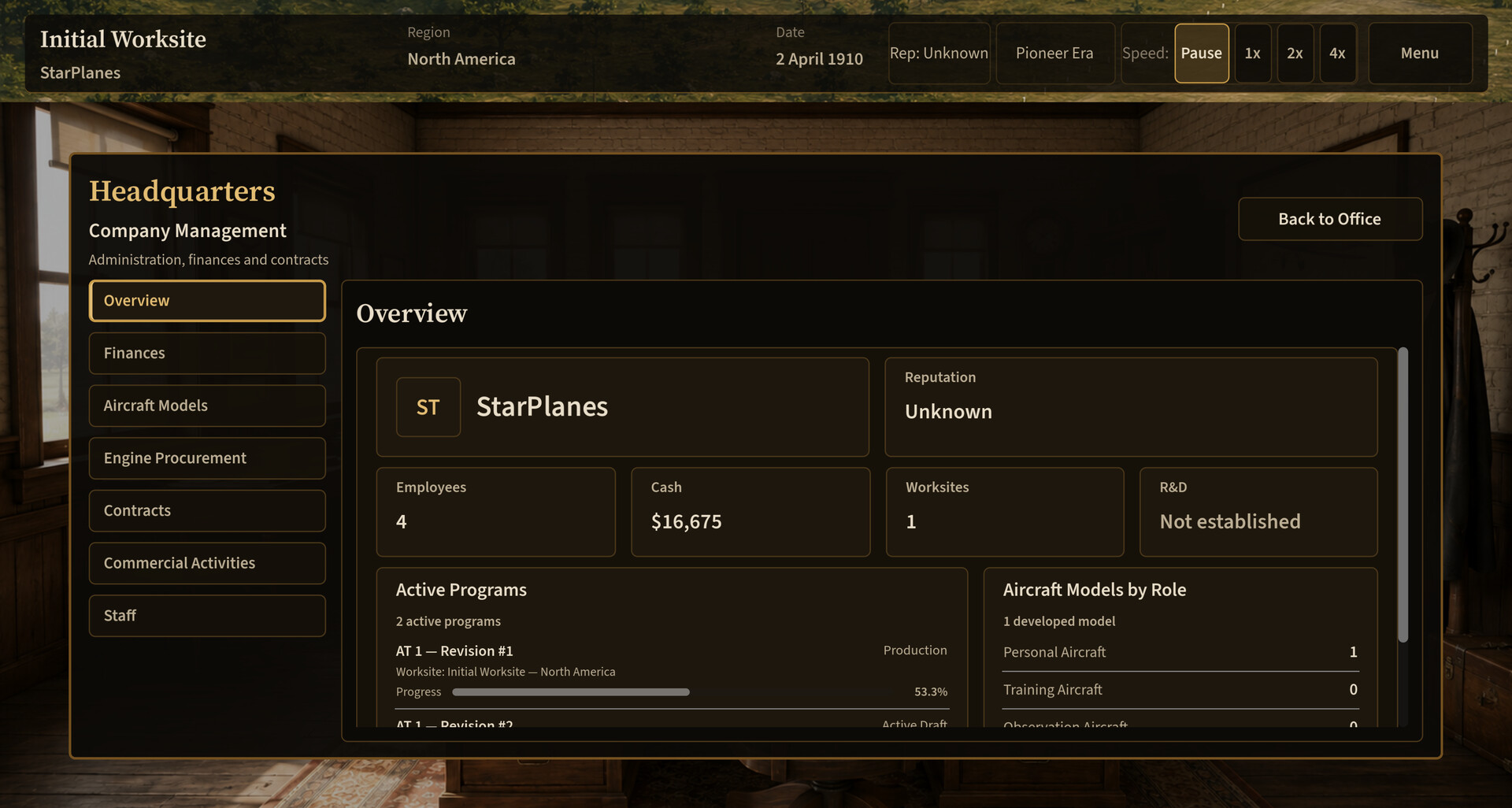Set game speed to 2x
Image resolution: width=1512 pixels, height=808 pixels.
[x=1295, y=53]
